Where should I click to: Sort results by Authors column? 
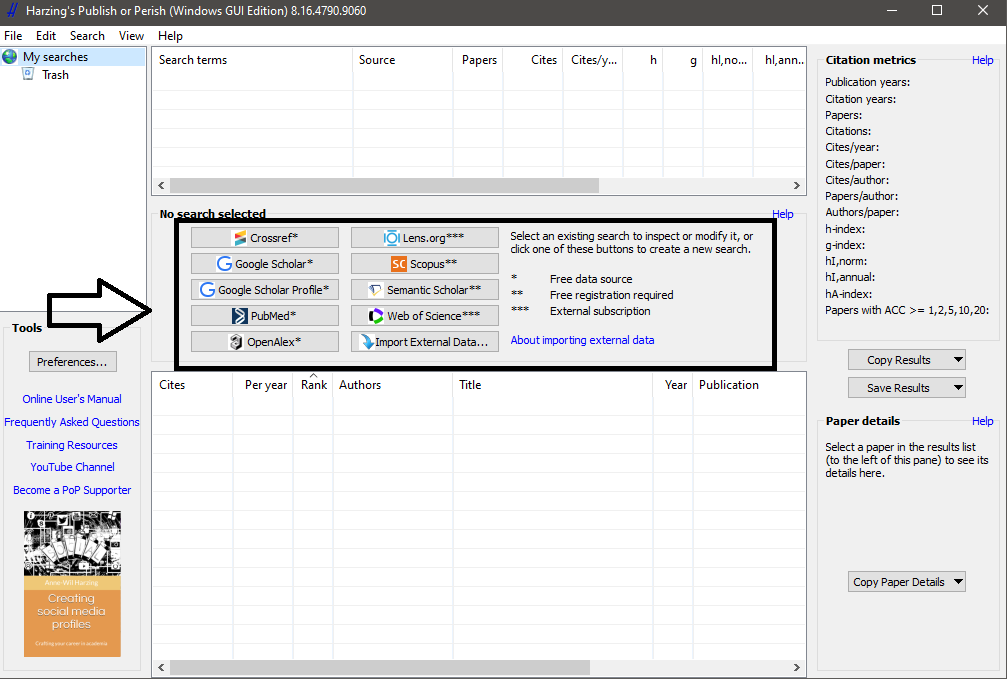tap(392, 385)
